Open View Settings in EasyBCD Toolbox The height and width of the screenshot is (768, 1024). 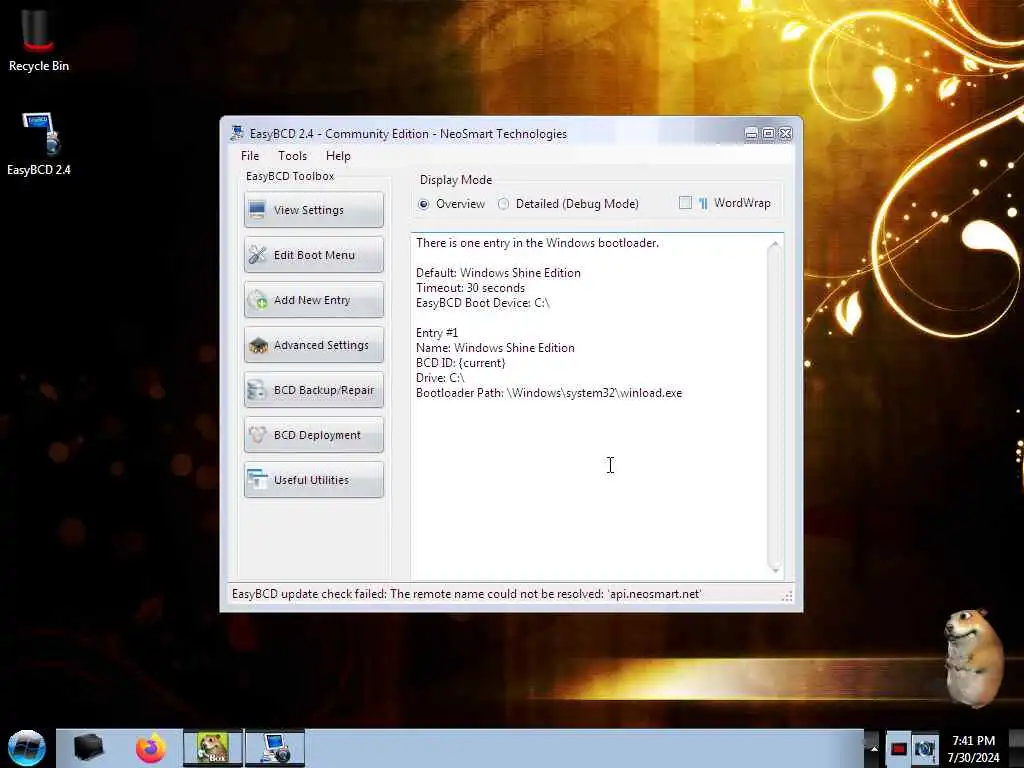click(313, 210)
